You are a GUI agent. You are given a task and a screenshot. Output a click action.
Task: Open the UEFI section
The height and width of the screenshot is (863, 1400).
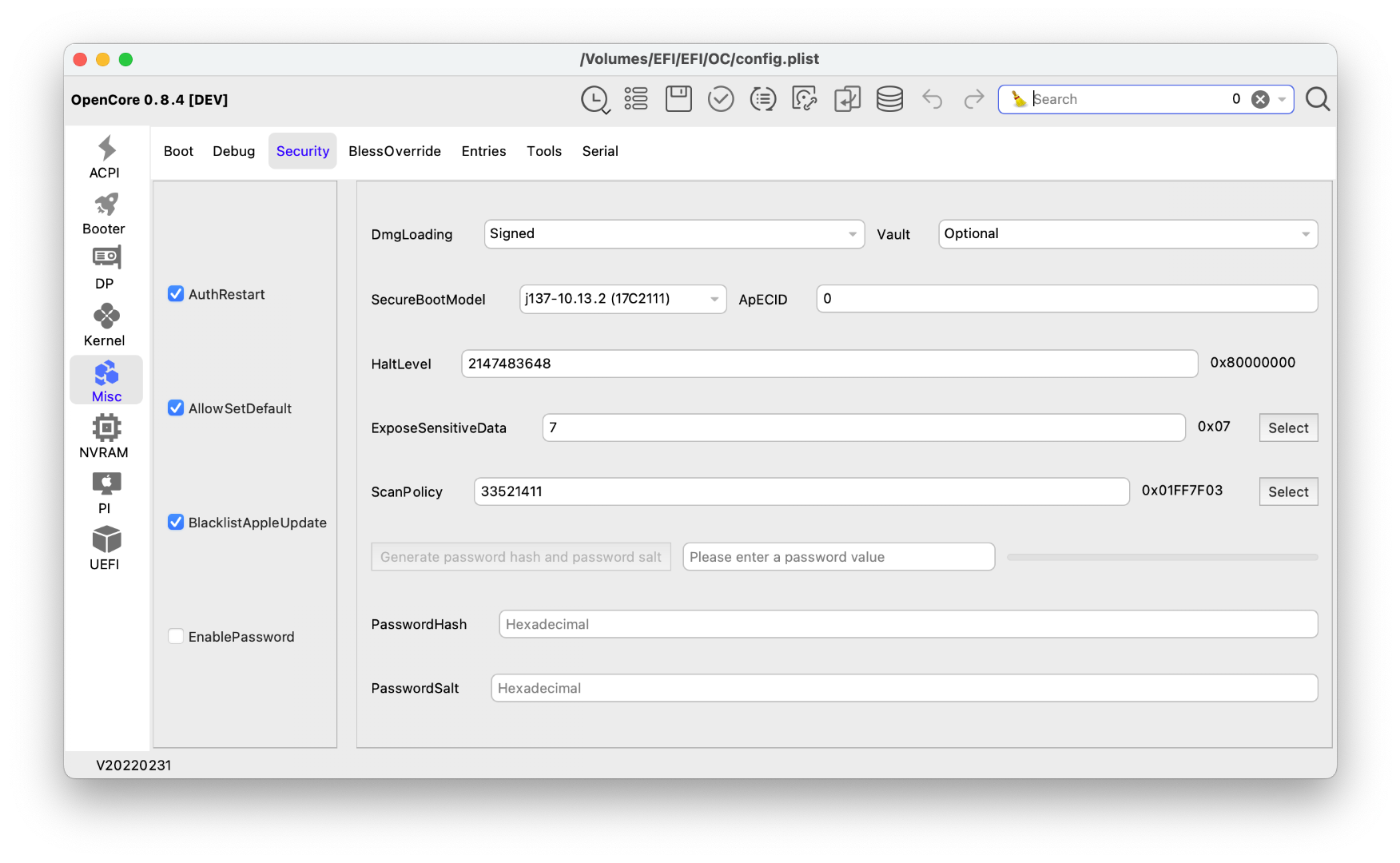105,549
